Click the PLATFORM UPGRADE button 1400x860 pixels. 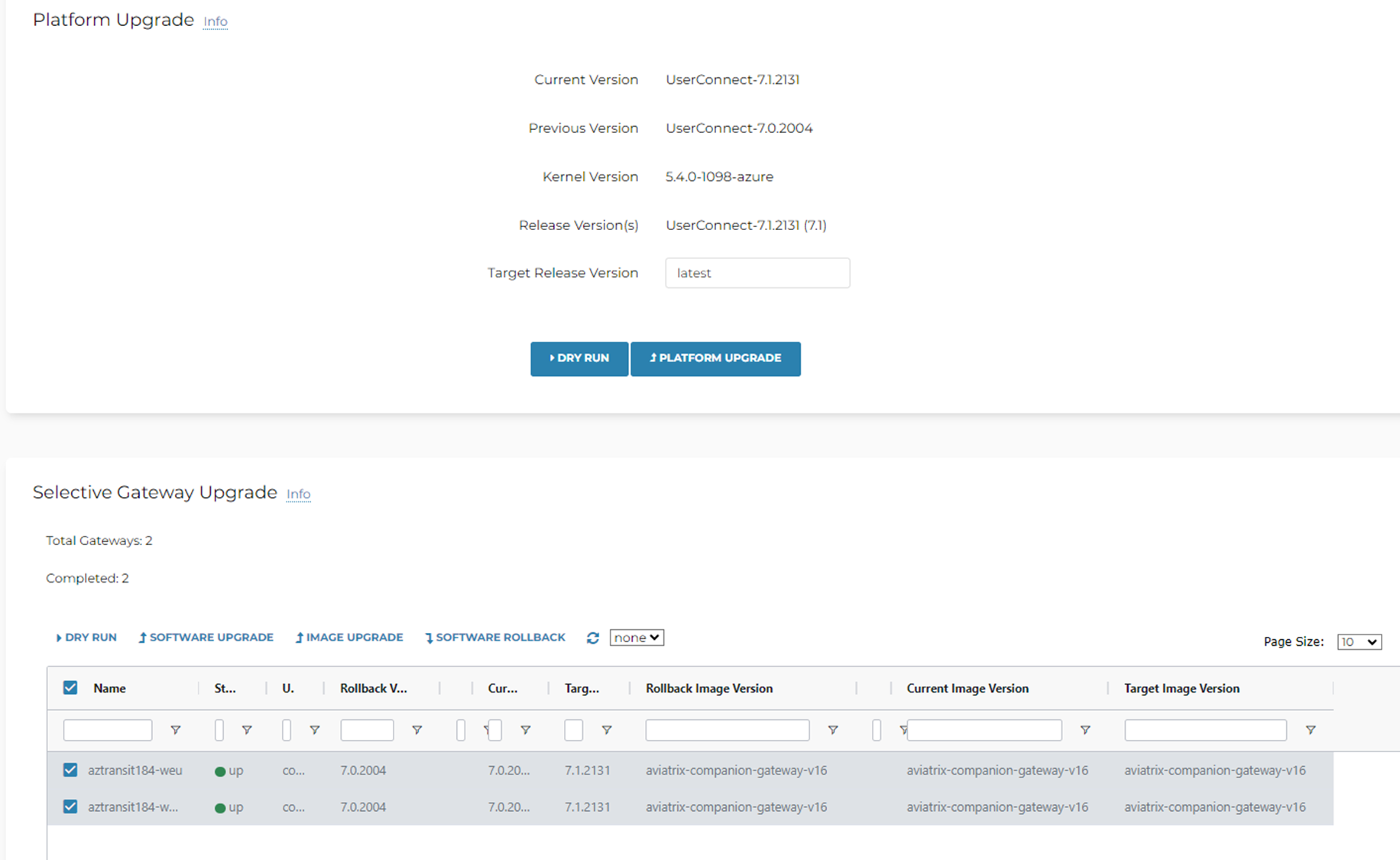[715, 359]
